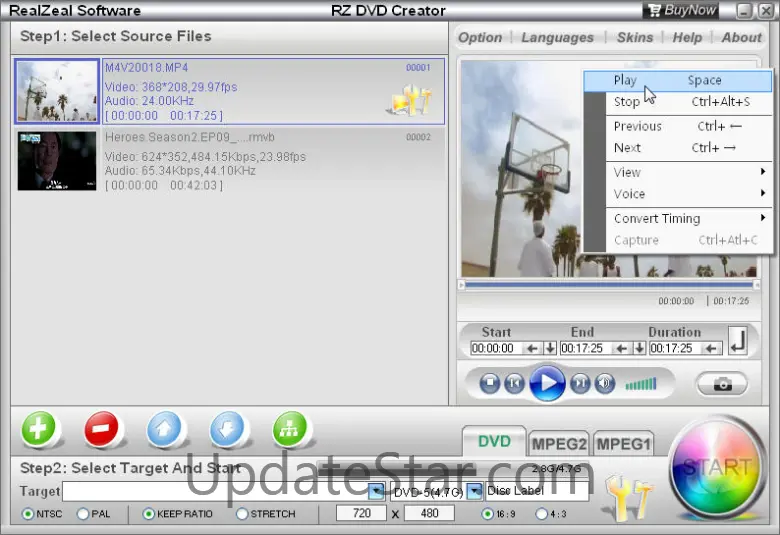The height and width of the screenshot is (535, 780).
Task: Select the STRETCH radio button
Action: 242,514
